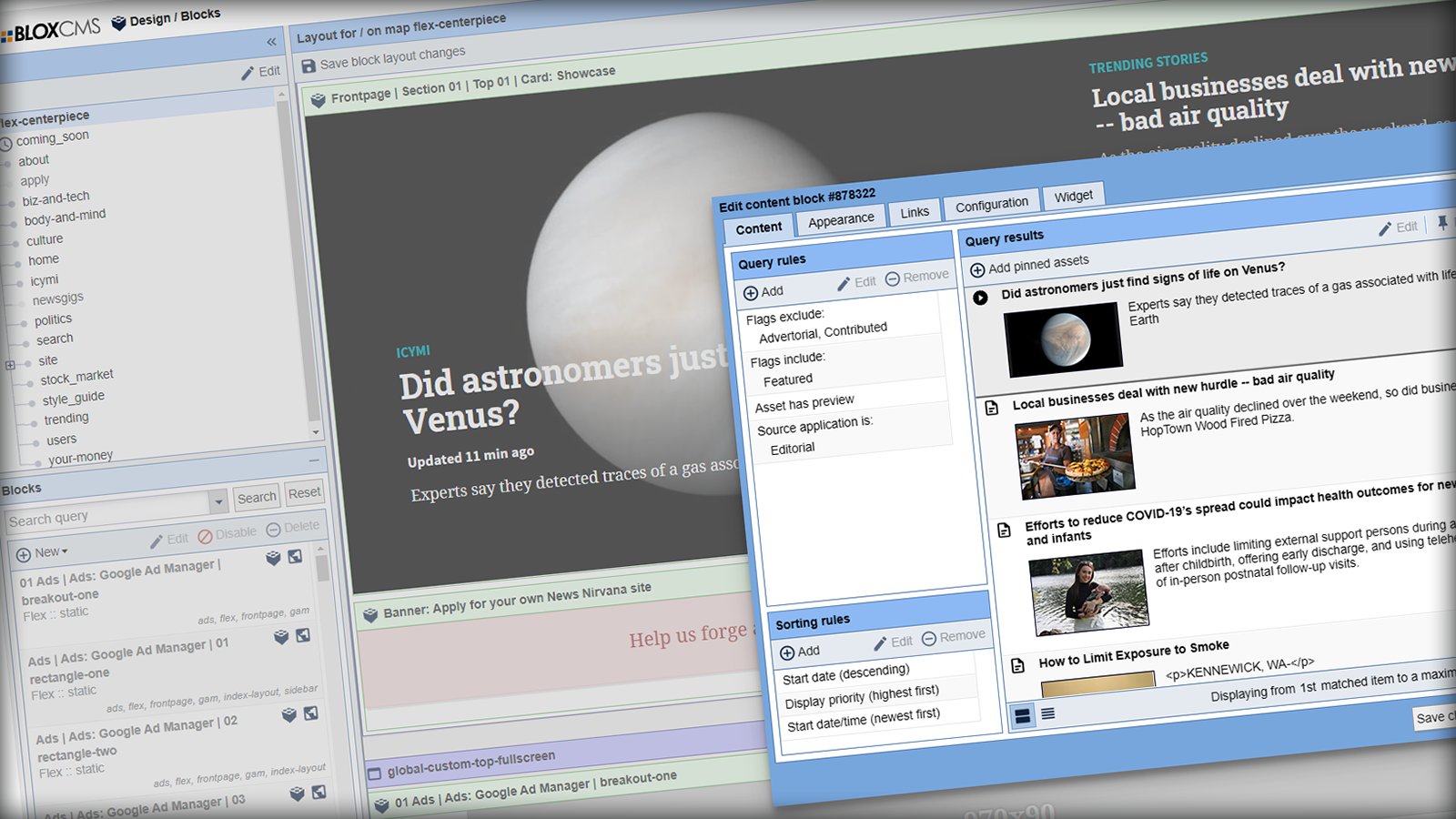This screenshot has width=1456, height=819.
Task: Click block icon beside Frontpage Showcase header
Action: pos(318,100)
